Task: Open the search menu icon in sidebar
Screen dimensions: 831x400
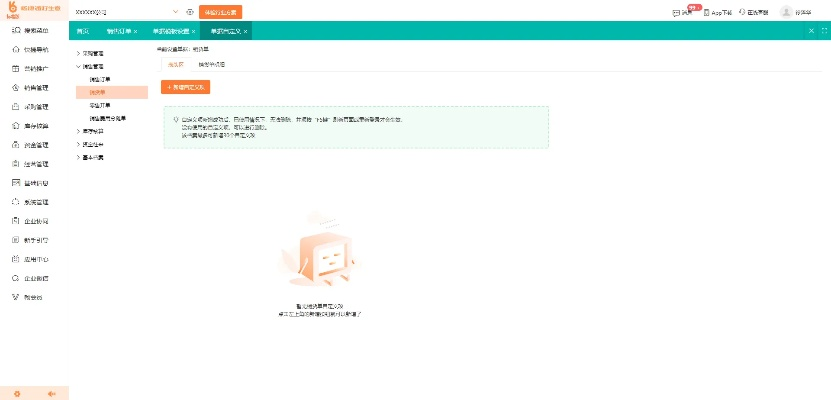Action: pos(16,30)
